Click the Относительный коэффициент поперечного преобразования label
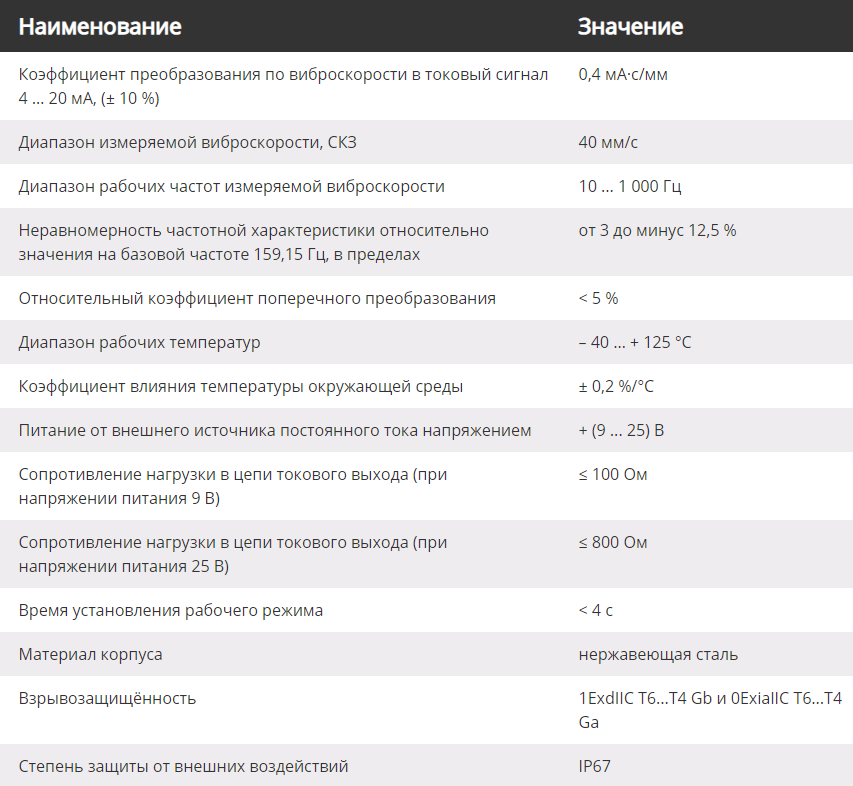This screenshot has height=786, width=853. (x=257, y=299)
